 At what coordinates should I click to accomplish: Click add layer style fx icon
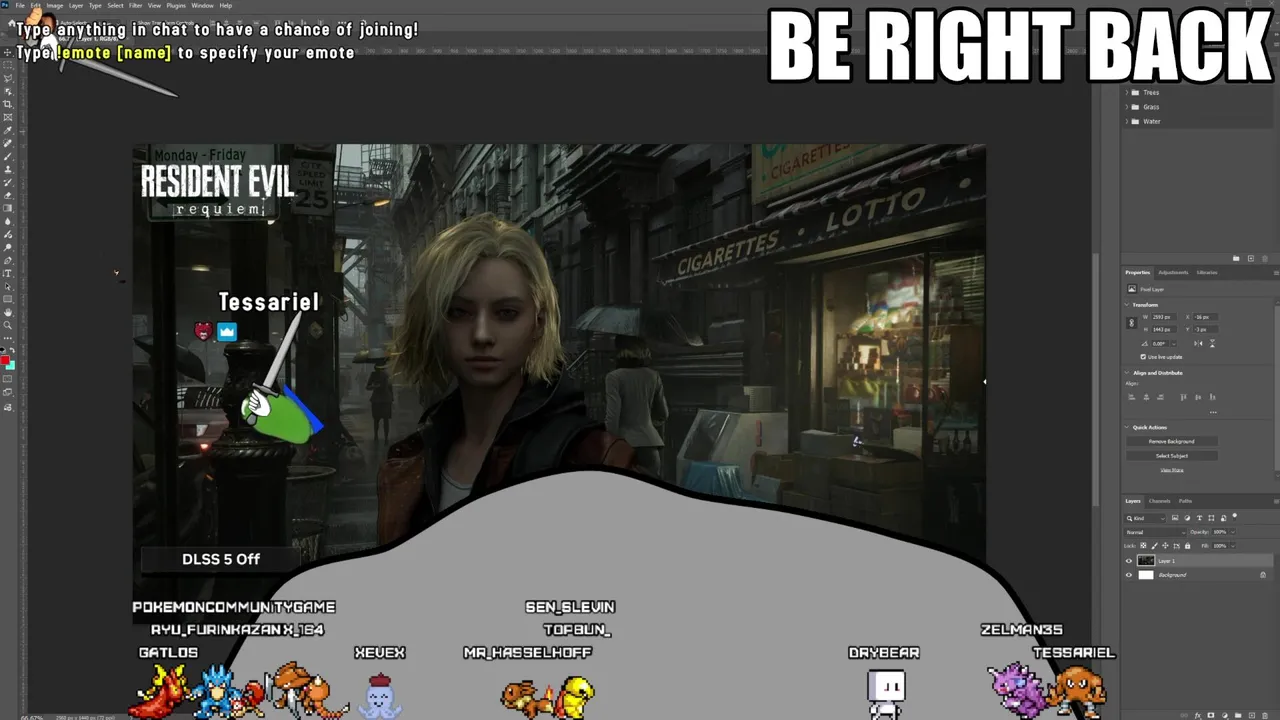click(1198, 716)
